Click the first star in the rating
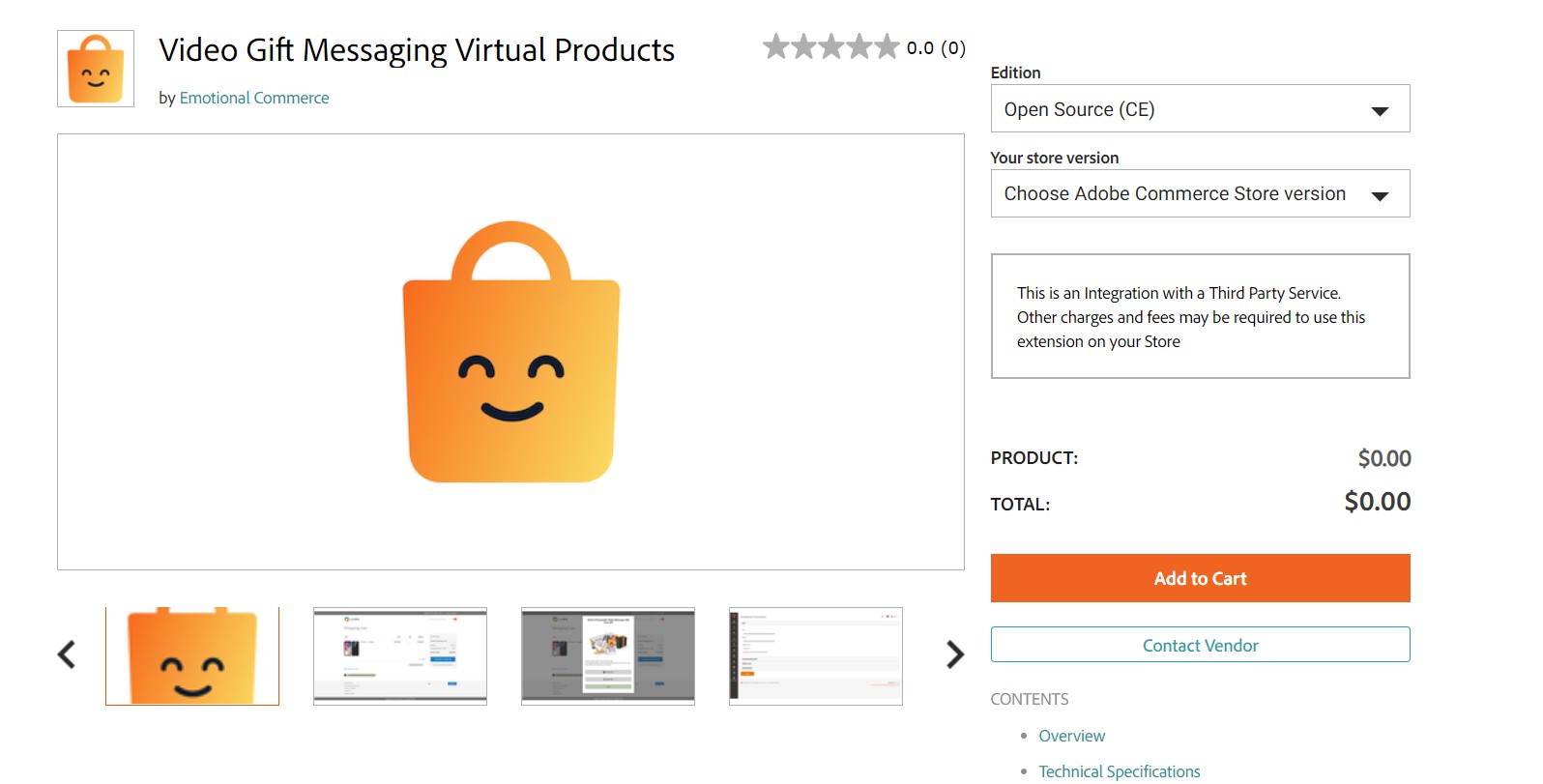The image size is (1543, 784). pyautogui.click(x=776, y=46)
